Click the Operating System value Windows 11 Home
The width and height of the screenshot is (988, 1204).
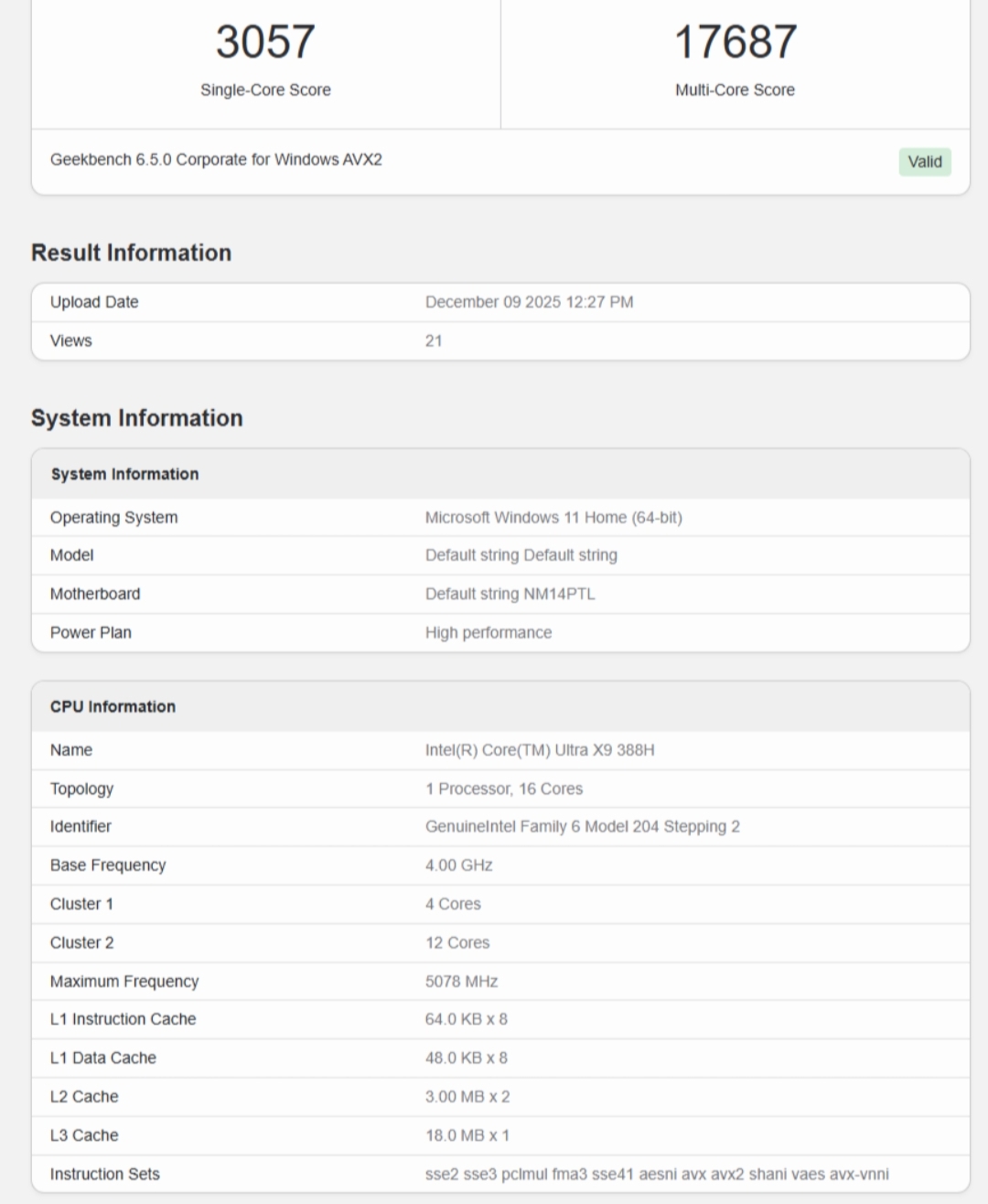[x=553, y=517]
